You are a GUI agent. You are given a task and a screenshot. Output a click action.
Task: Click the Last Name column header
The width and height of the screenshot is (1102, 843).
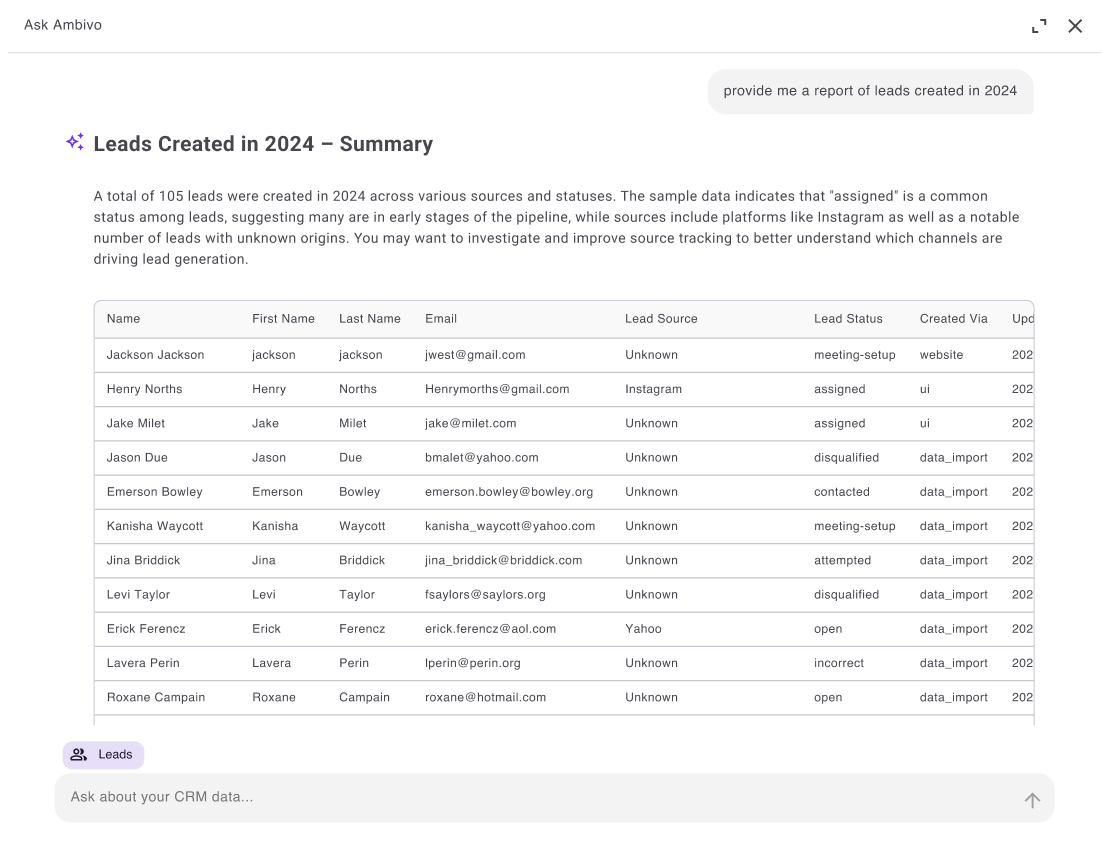pyautogui.click(x=370, y=318)
